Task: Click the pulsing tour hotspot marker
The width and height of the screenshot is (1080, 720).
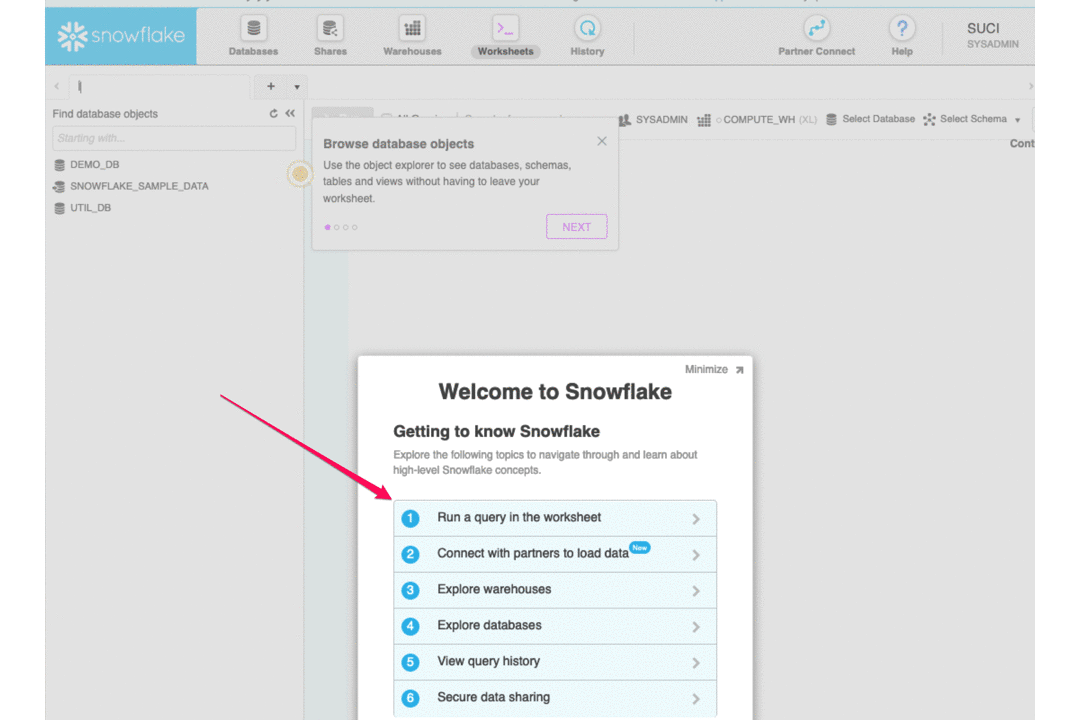Action: [300, 174]
